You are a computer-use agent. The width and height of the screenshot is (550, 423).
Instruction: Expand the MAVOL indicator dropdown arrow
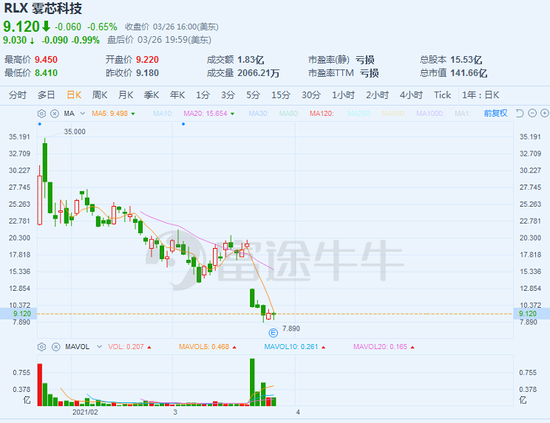[x=99, y=347]
